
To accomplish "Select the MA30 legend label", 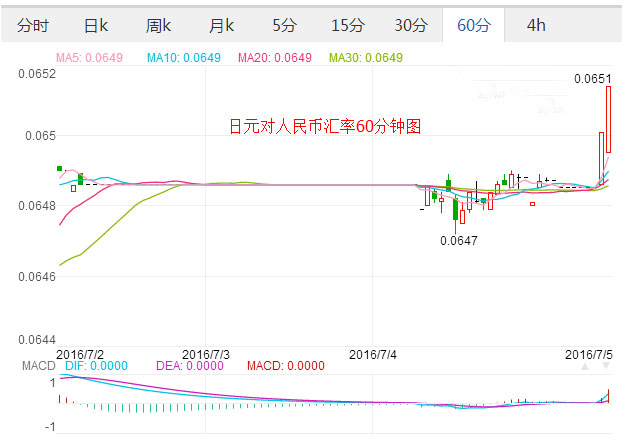I will click(x=366, y=57).
